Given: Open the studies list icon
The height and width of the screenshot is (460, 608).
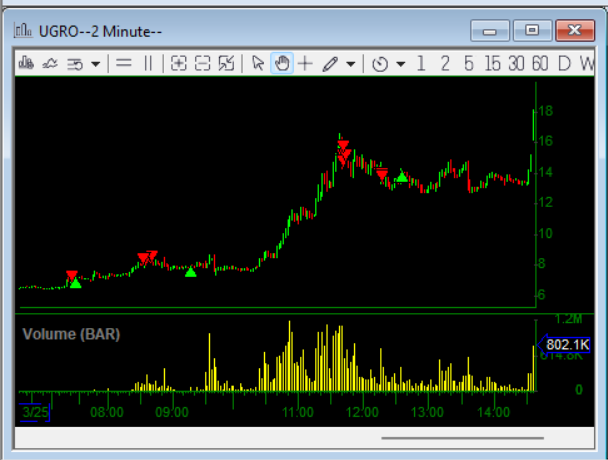Looking at the screenshot, I should tap(74, 64).
